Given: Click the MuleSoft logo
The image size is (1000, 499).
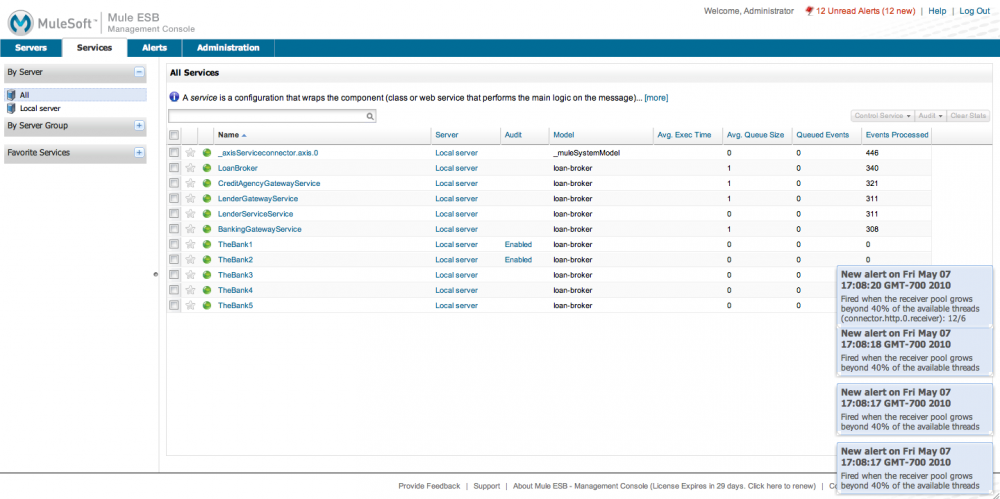Looking at the screenshot, I should (54, 22).
